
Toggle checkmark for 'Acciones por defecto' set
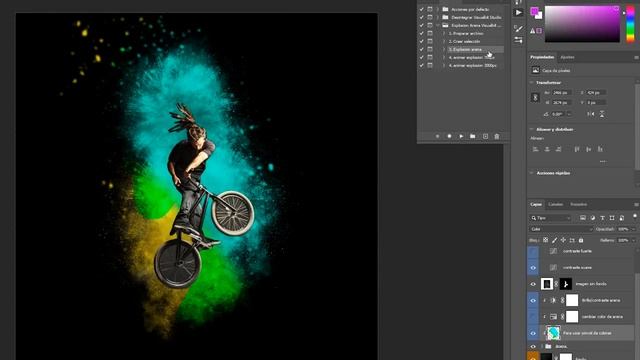tap(422, 9)
